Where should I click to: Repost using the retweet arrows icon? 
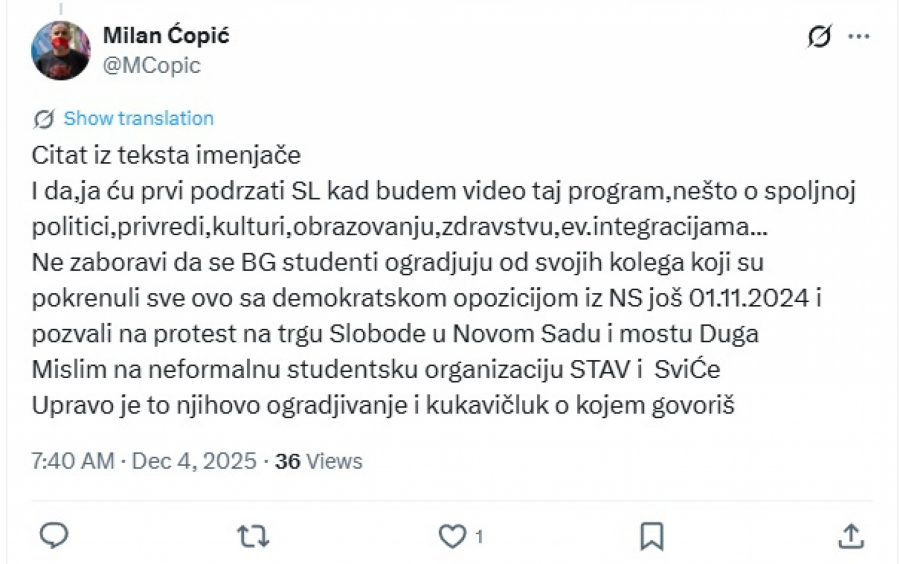(x=252, y=536)
